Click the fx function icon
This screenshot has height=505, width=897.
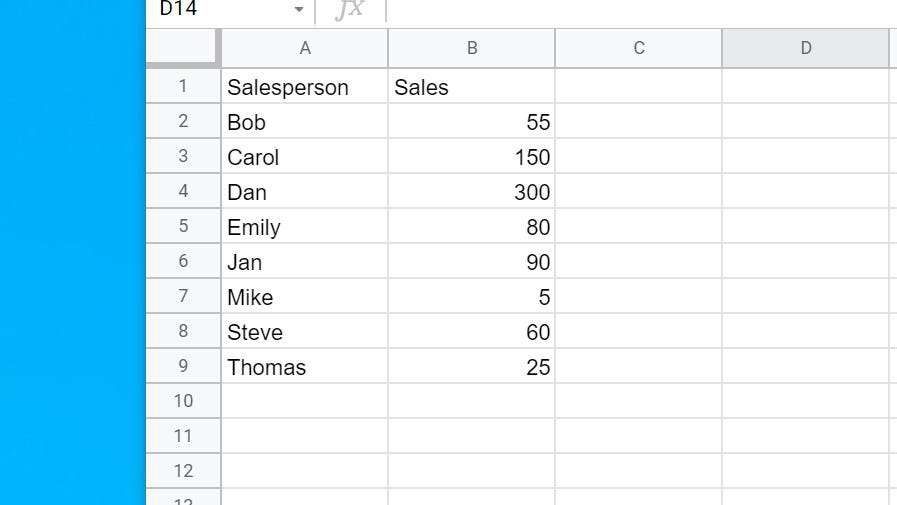coord(349,10)
